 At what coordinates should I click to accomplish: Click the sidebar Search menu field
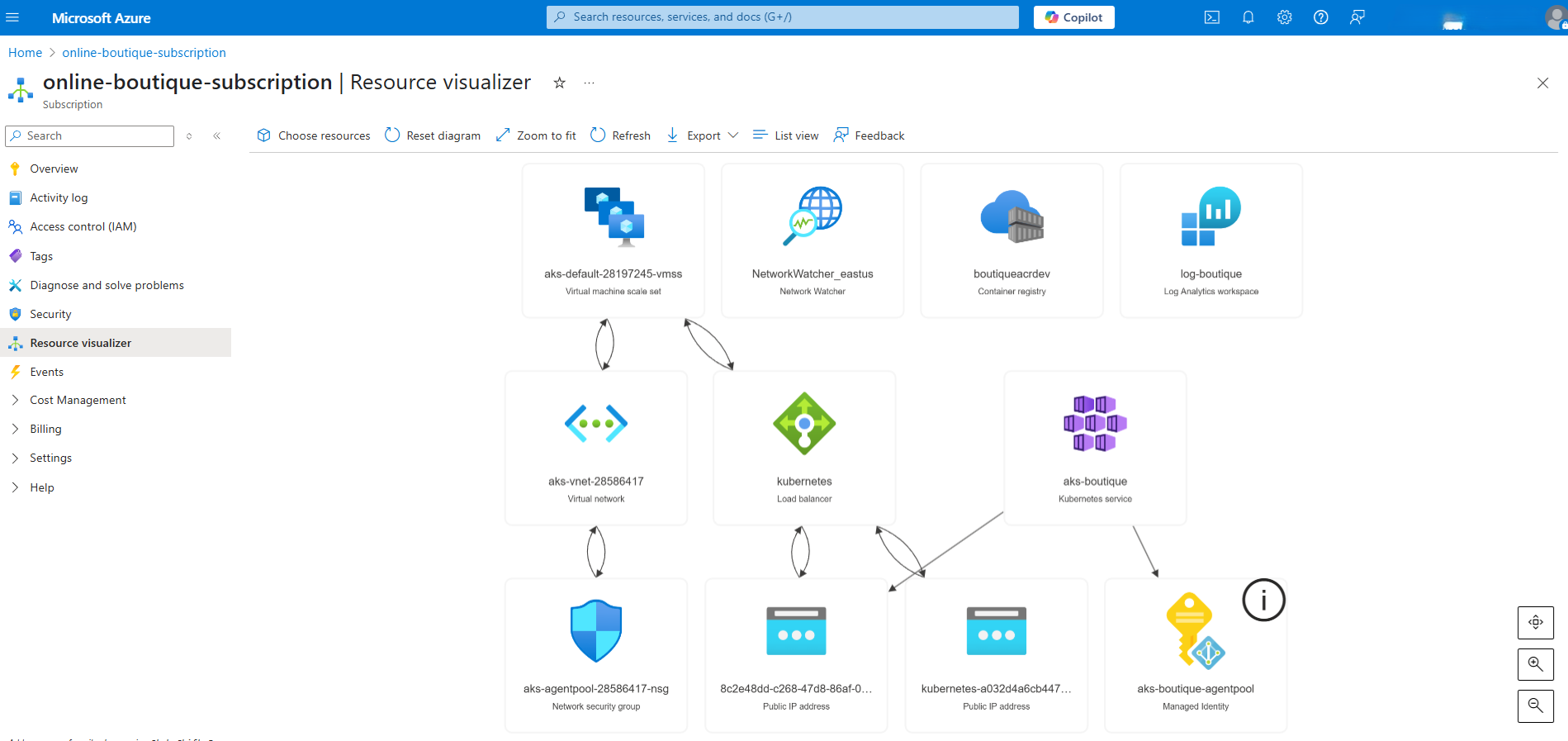[89, 136]
